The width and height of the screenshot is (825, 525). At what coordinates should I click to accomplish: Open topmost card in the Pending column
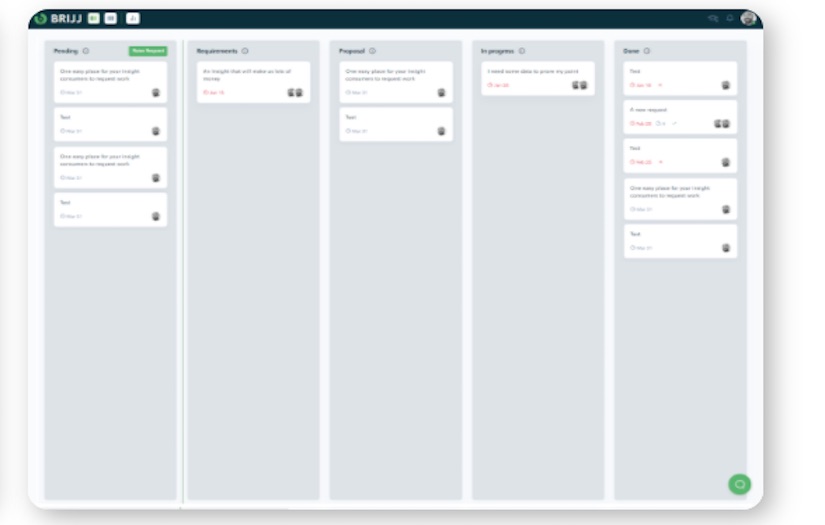click(110, 82)
